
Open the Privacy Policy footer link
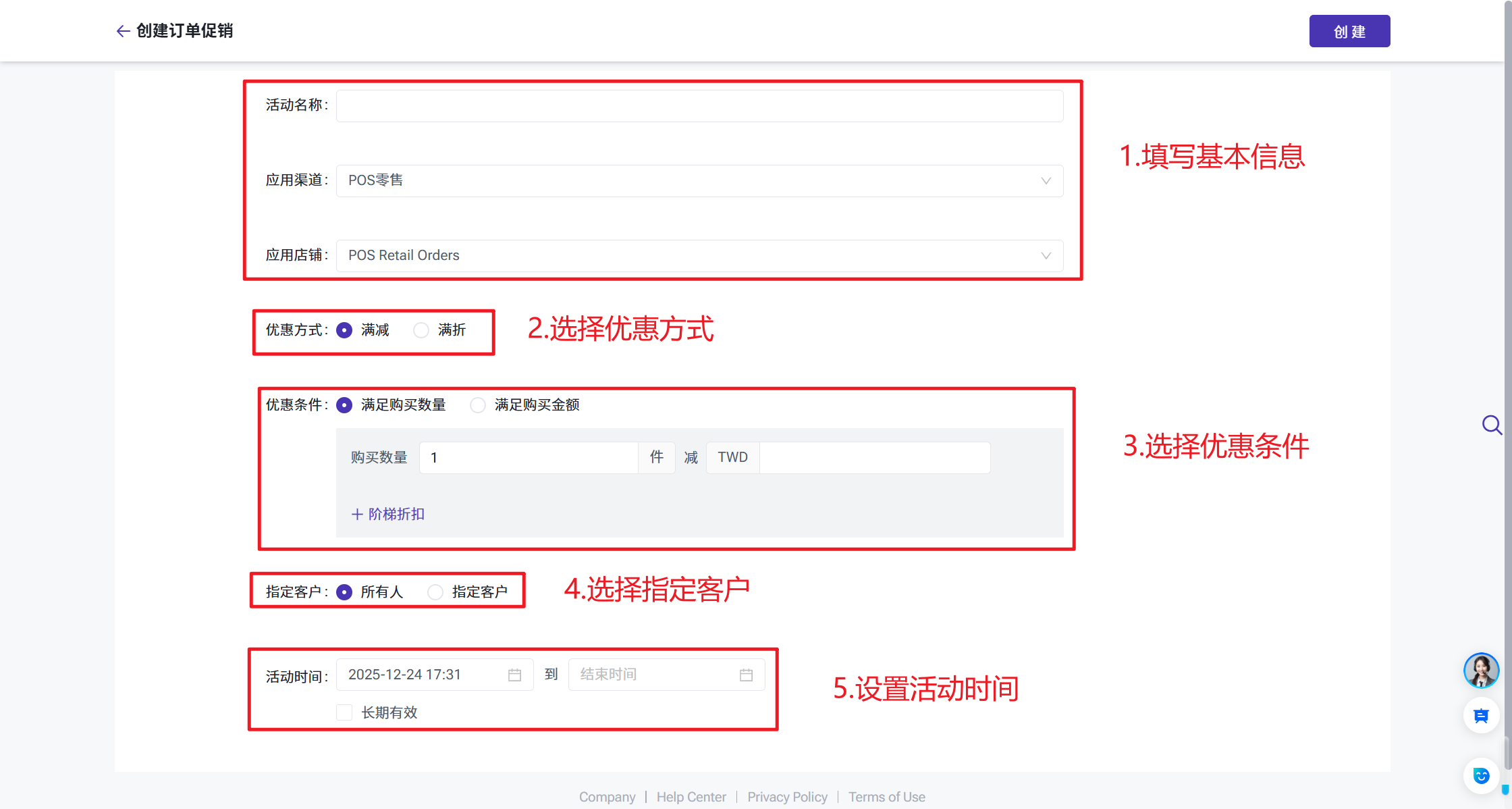point(787,797)
